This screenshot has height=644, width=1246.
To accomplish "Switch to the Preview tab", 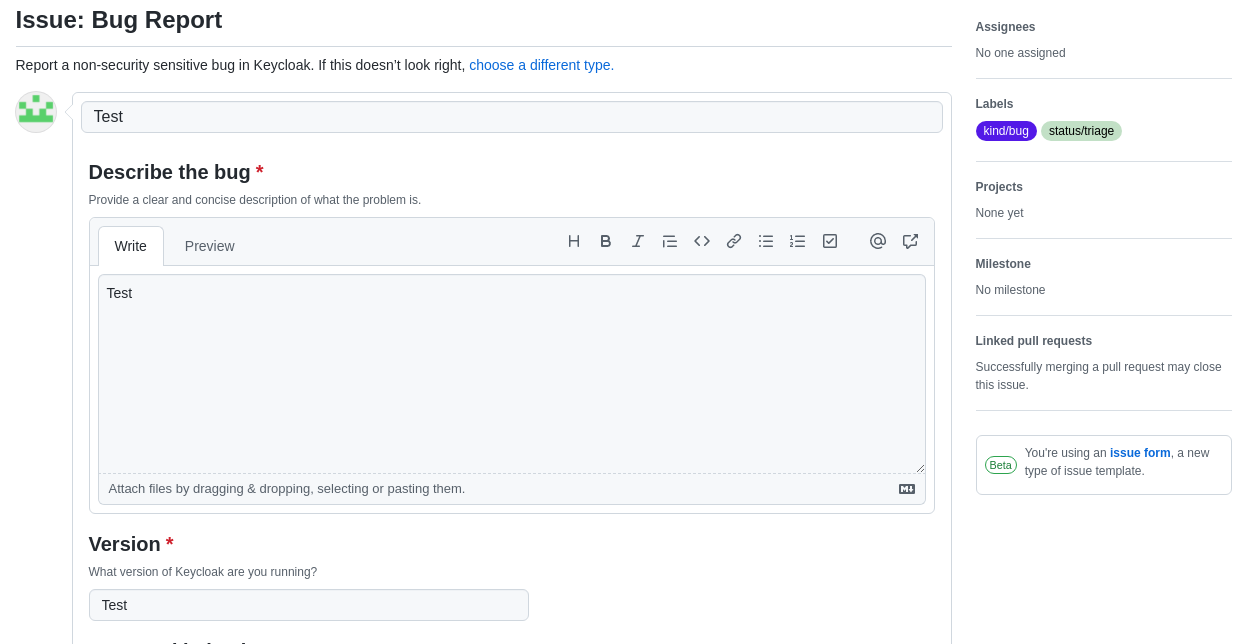I will point(210,246).
